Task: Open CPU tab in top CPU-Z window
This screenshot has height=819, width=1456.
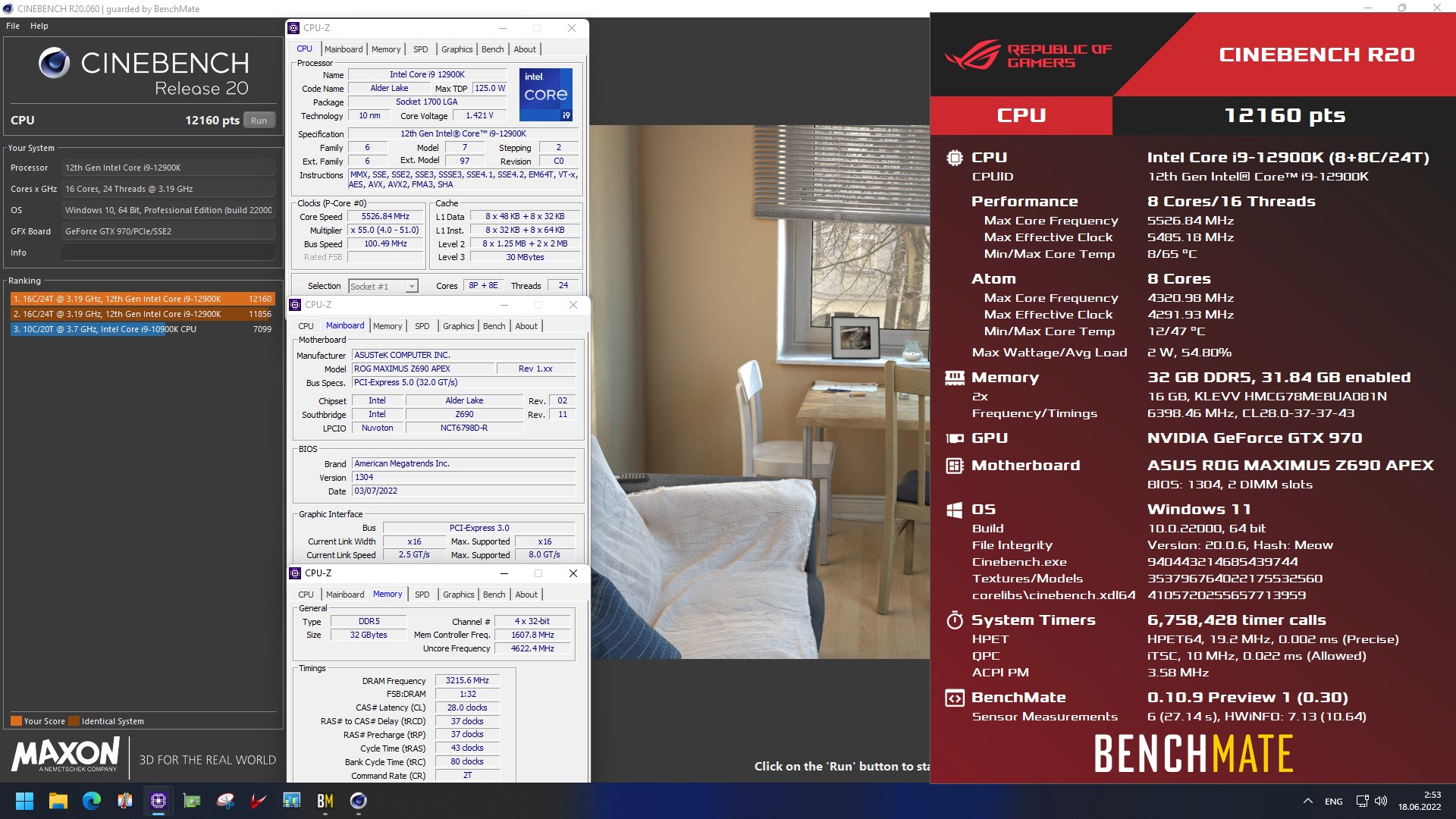Action: pyautogui.click(x=304, y=49)
